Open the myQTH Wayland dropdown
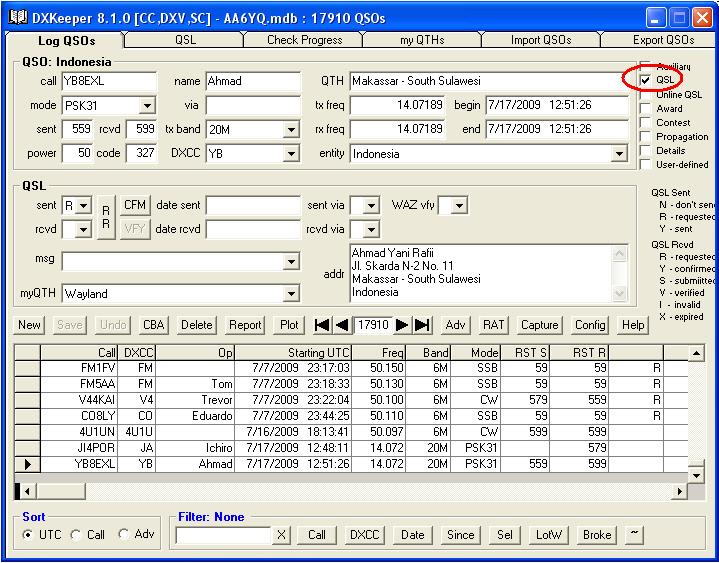The height and width of the screenshot is (563, 719). click(x=291, y=294)
